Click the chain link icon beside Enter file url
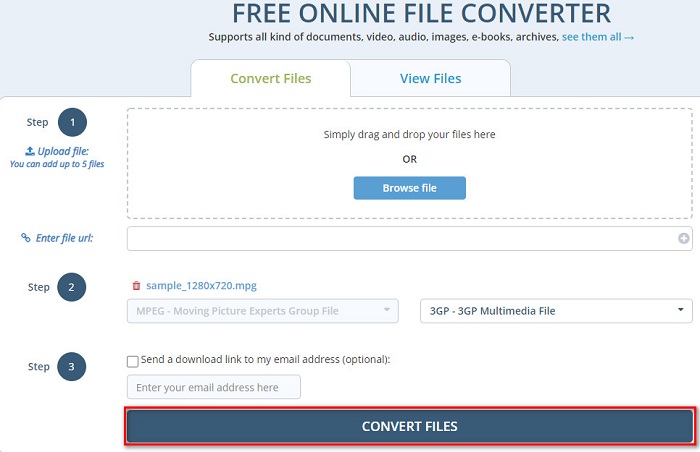 pyautogui.click(x=26, y=238)
